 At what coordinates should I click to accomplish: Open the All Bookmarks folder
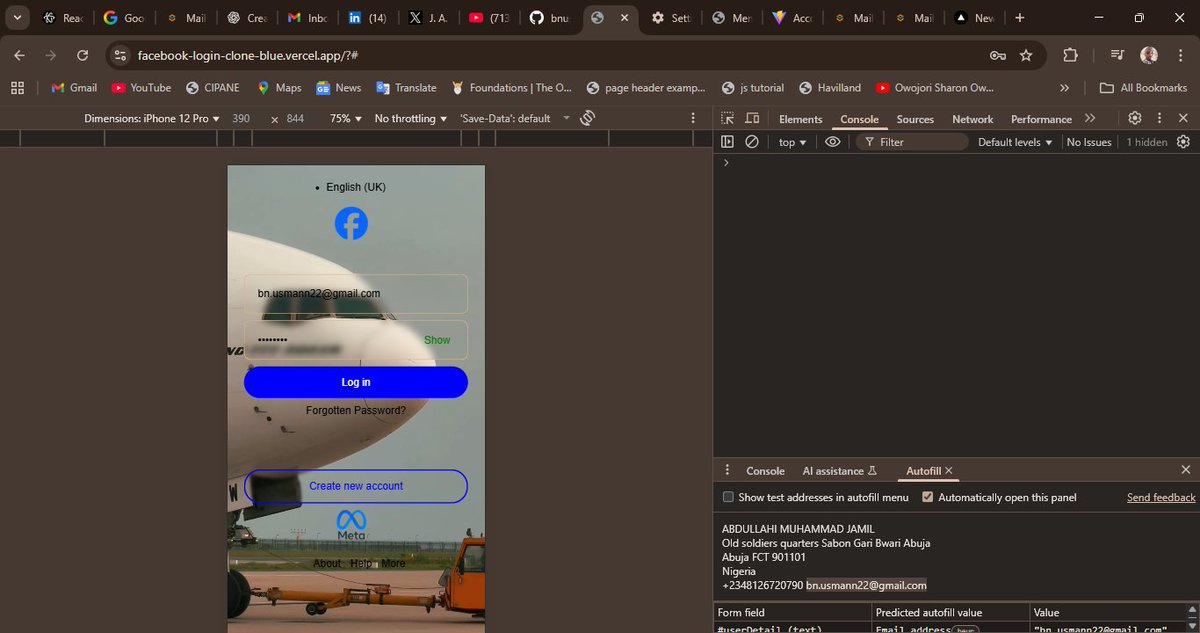pyautogui.click(x=1144, y=88)
